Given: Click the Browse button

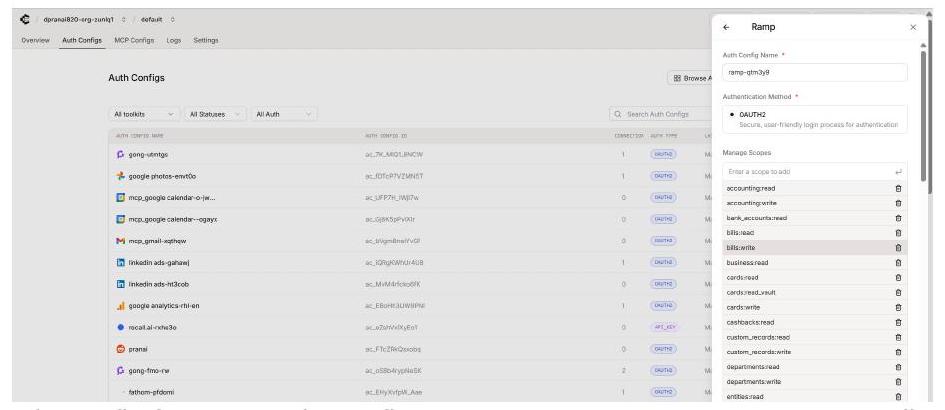Looking at the screenshot, I should pyautogui.click(x=690, y=78).
